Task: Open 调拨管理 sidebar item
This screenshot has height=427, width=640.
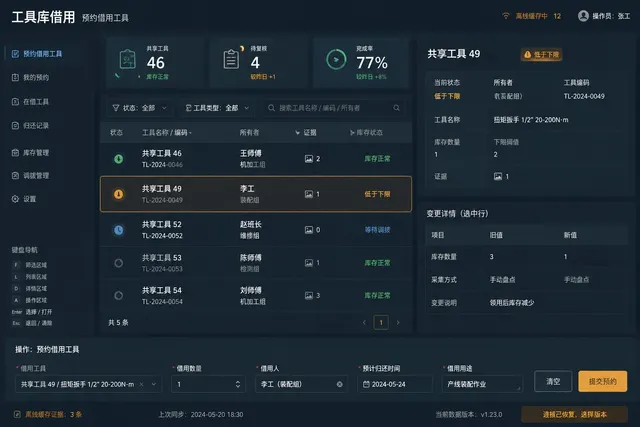Action: pos(30,176)
